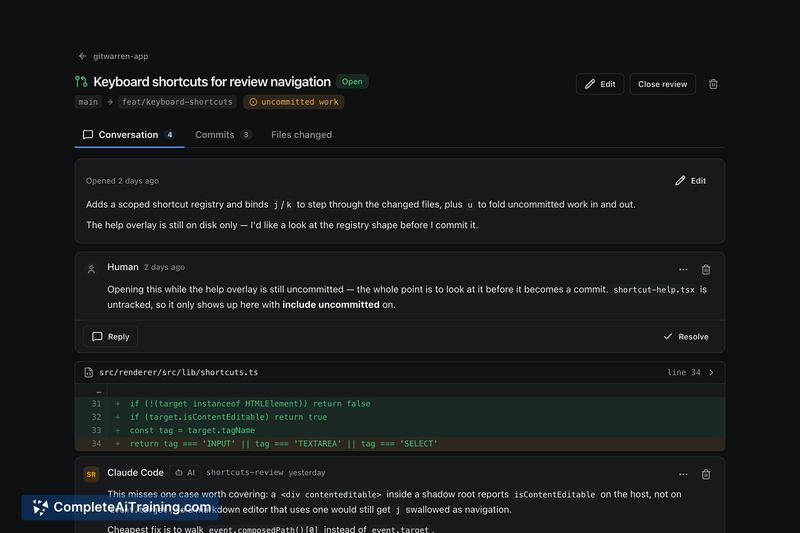The image size is (800, 533).
Task: Open the more options menu on the Human comment
Action: (x=683, y=269)
